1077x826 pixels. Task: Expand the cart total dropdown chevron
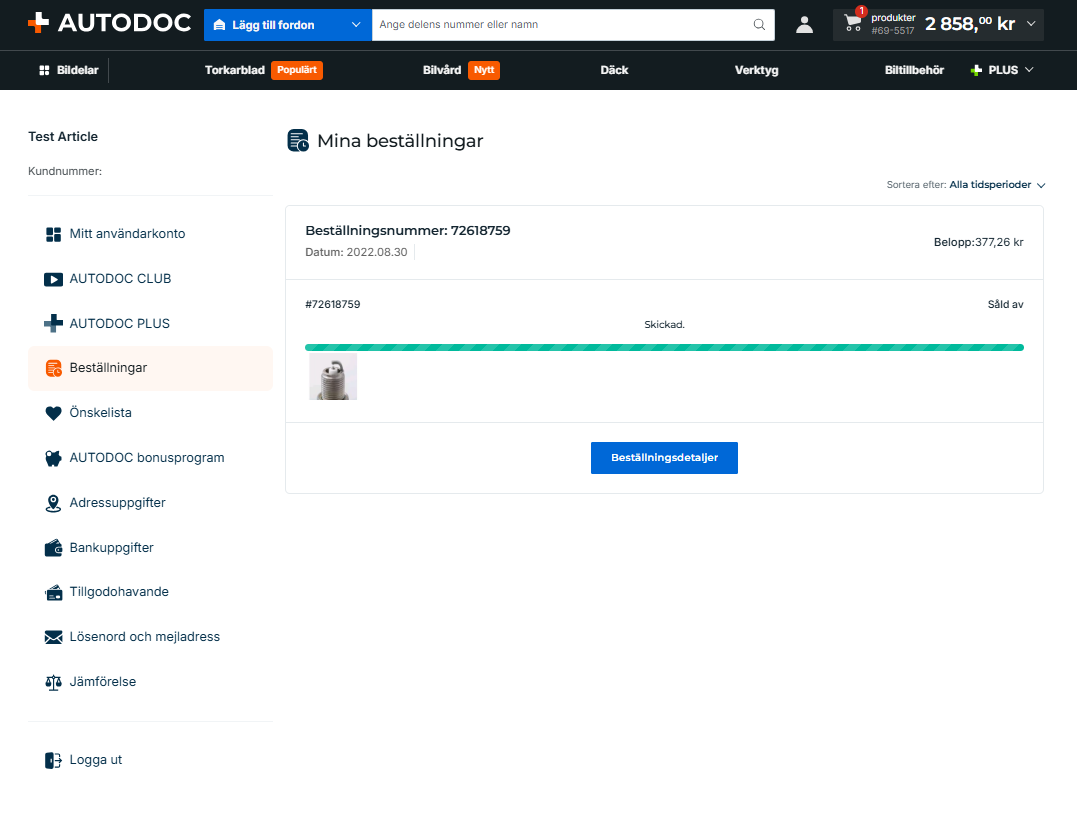pyautogui.click(x=1031, y=23)
